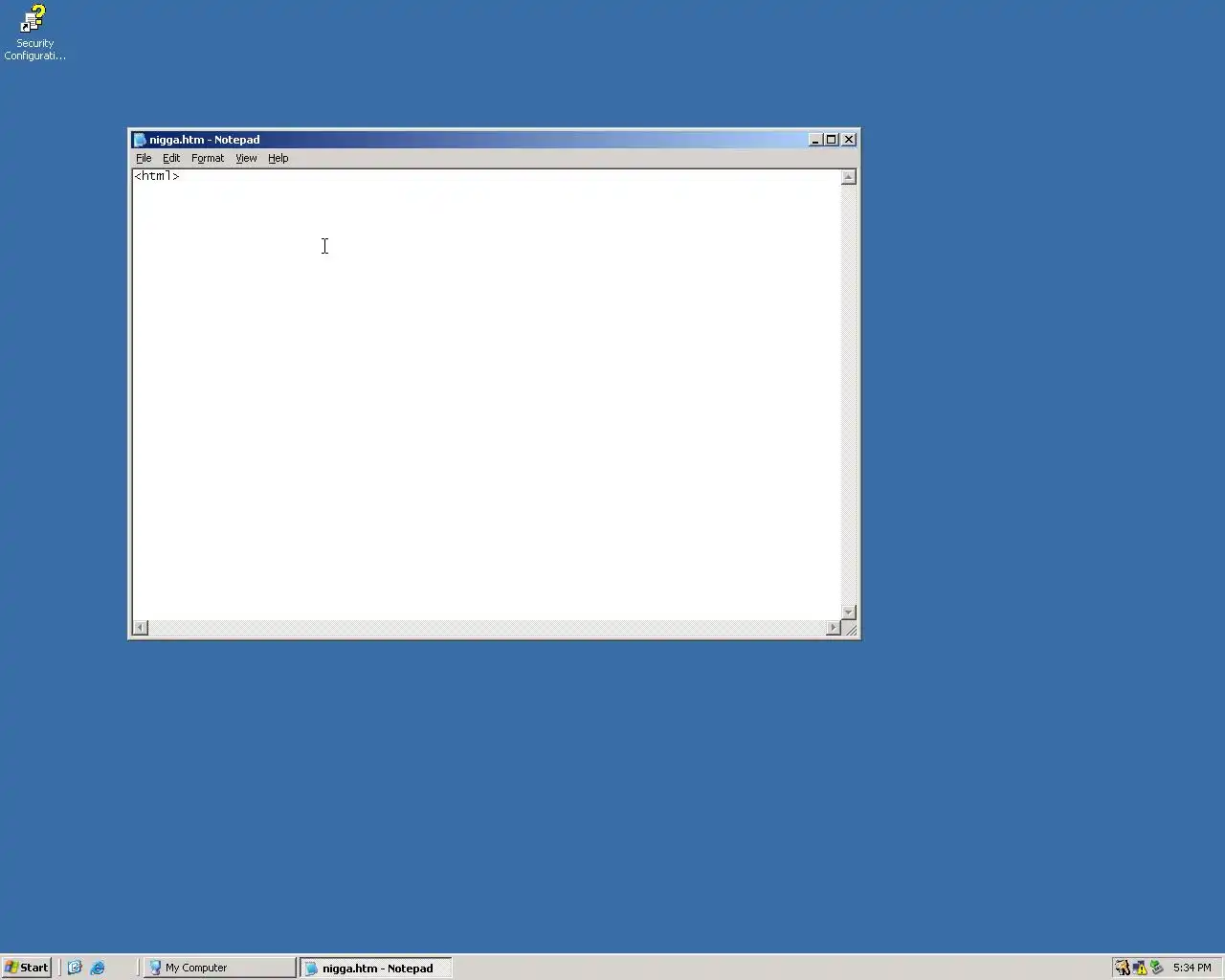1225x980 pixels.
Task: Open the View menu in Notepad
Action: [x=246, y=158]
